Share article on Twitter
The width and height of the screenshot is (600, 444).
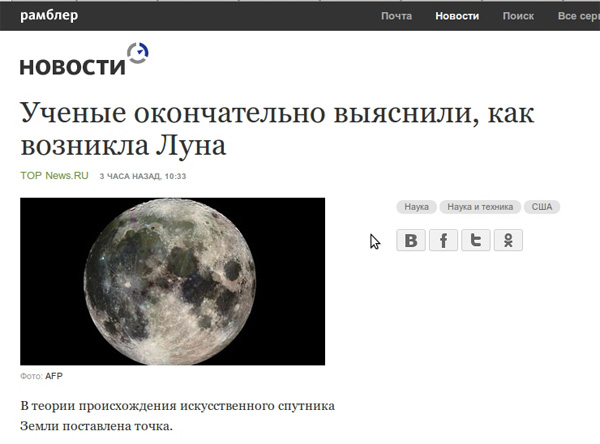476,240
